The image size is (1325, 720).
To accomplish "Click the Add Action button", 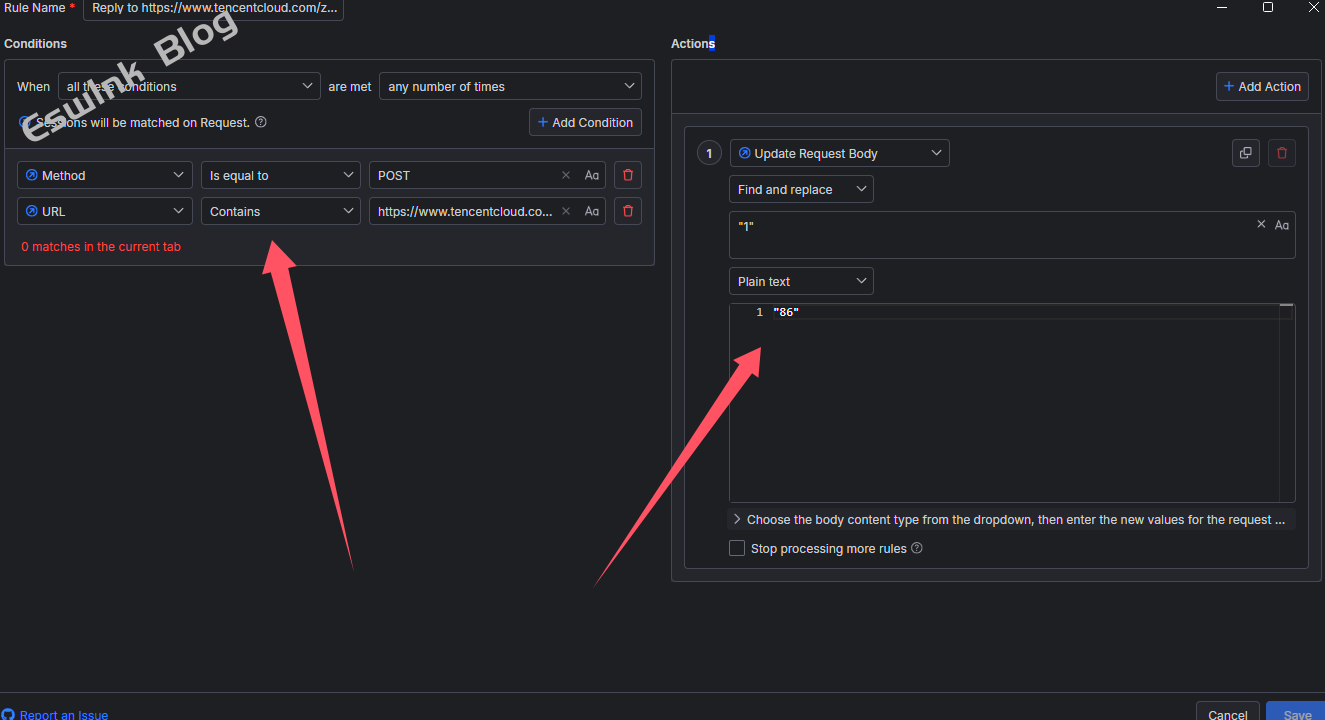I will pos(1261,87).
